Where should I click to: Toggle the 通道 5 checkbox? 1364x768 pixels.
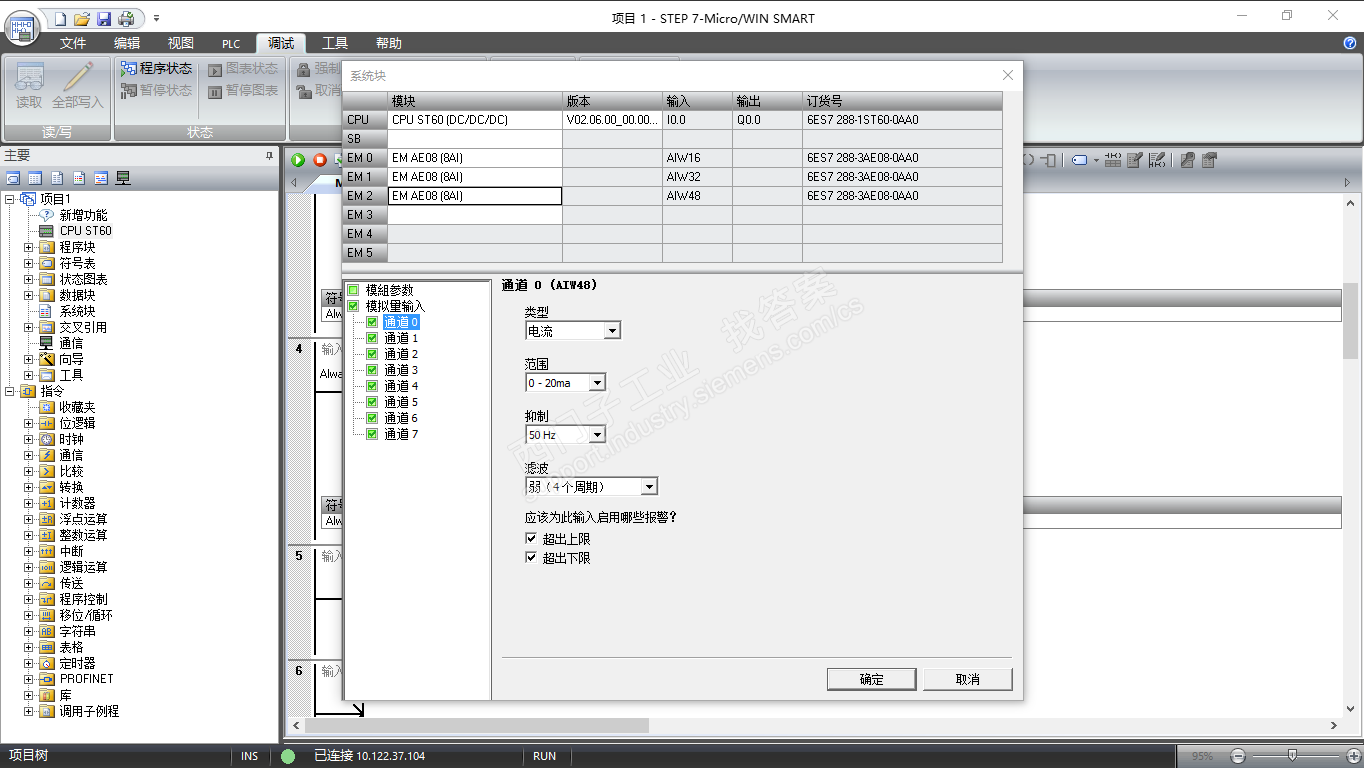[x=372, y=402]
